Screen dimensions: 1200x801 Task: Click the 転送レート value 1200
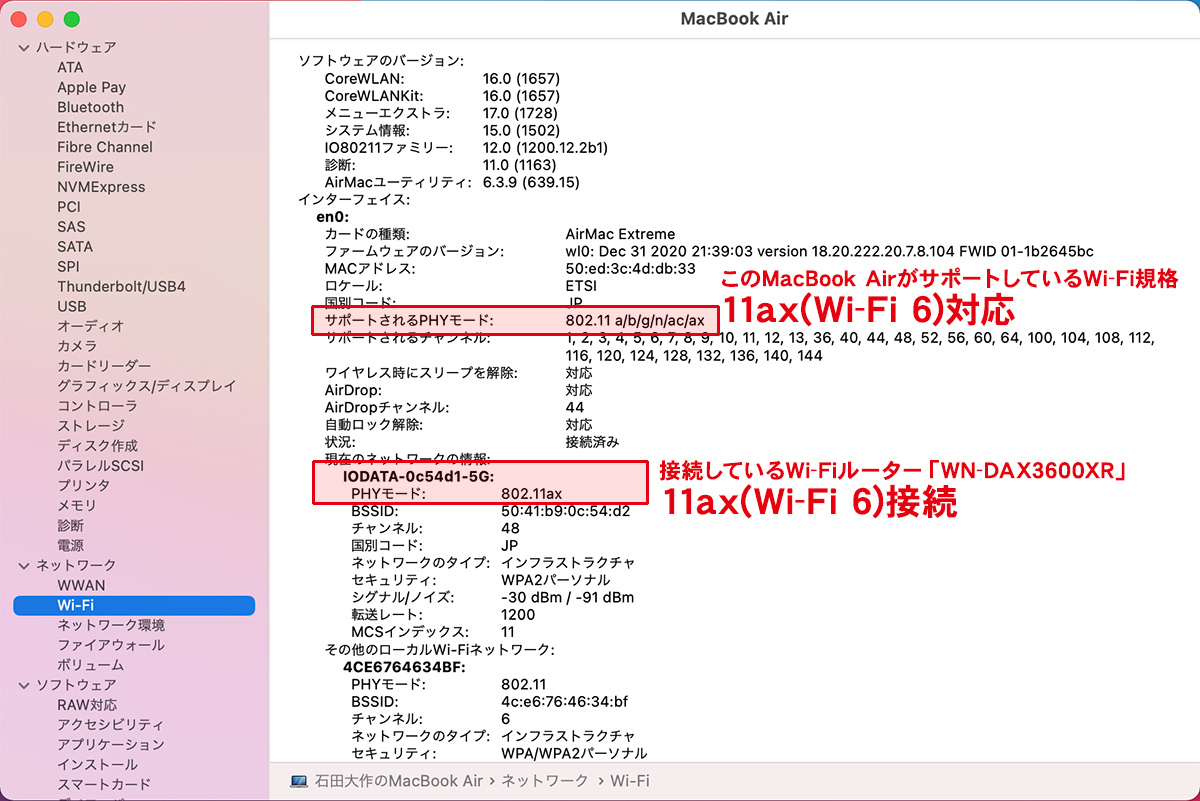[x=518, y=615]
